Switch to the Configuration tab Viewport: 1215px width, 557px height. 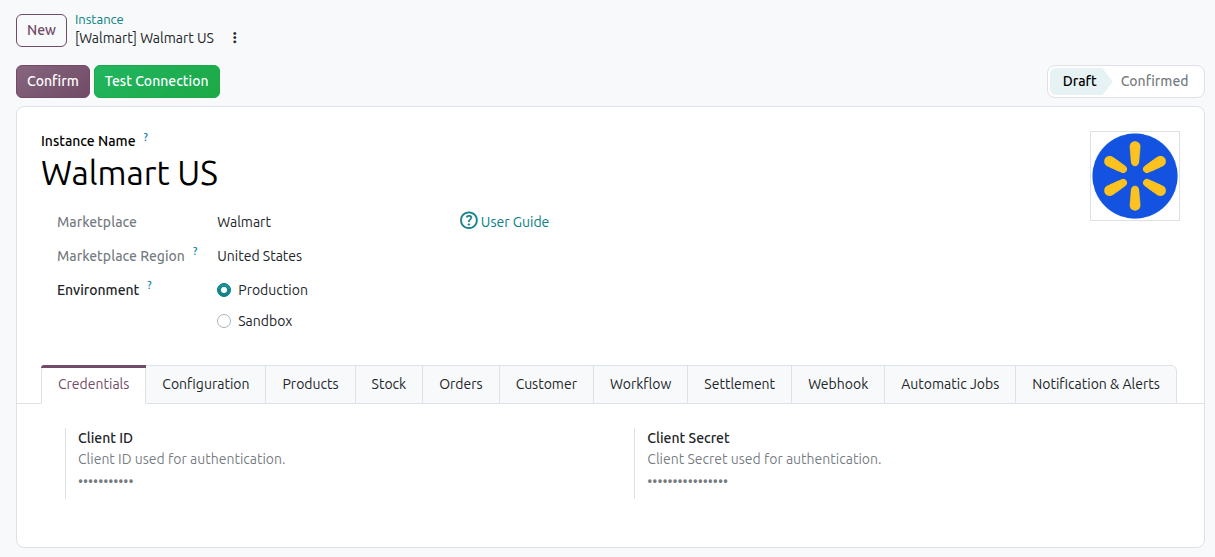click(206, 384)
